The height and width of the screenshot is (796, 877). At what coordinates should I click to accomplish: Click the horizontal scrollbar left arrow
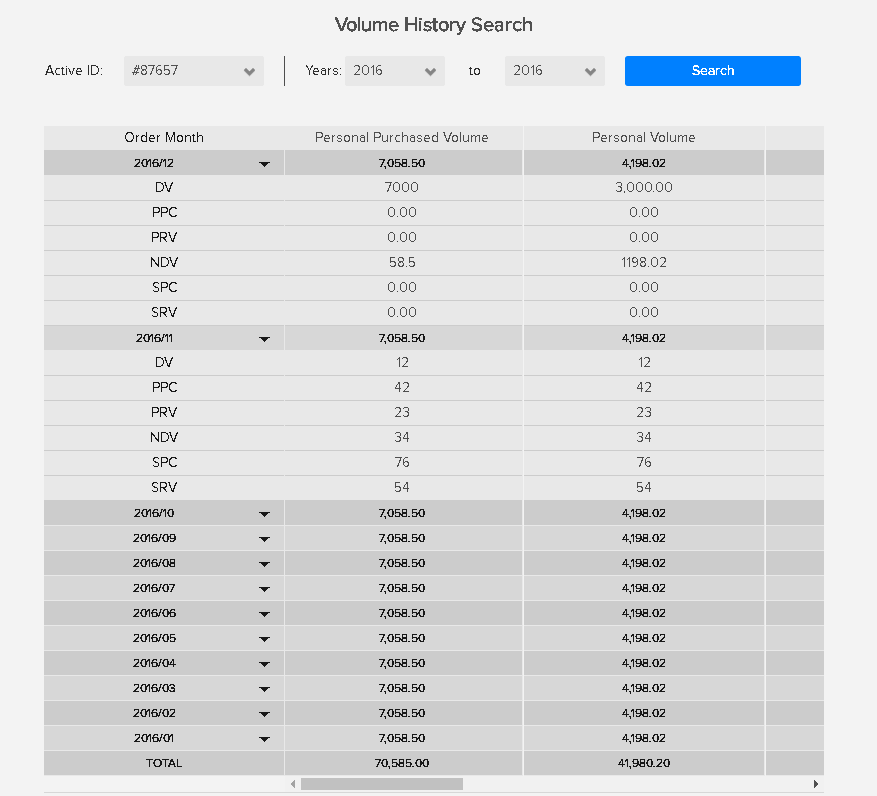[293, 784]
